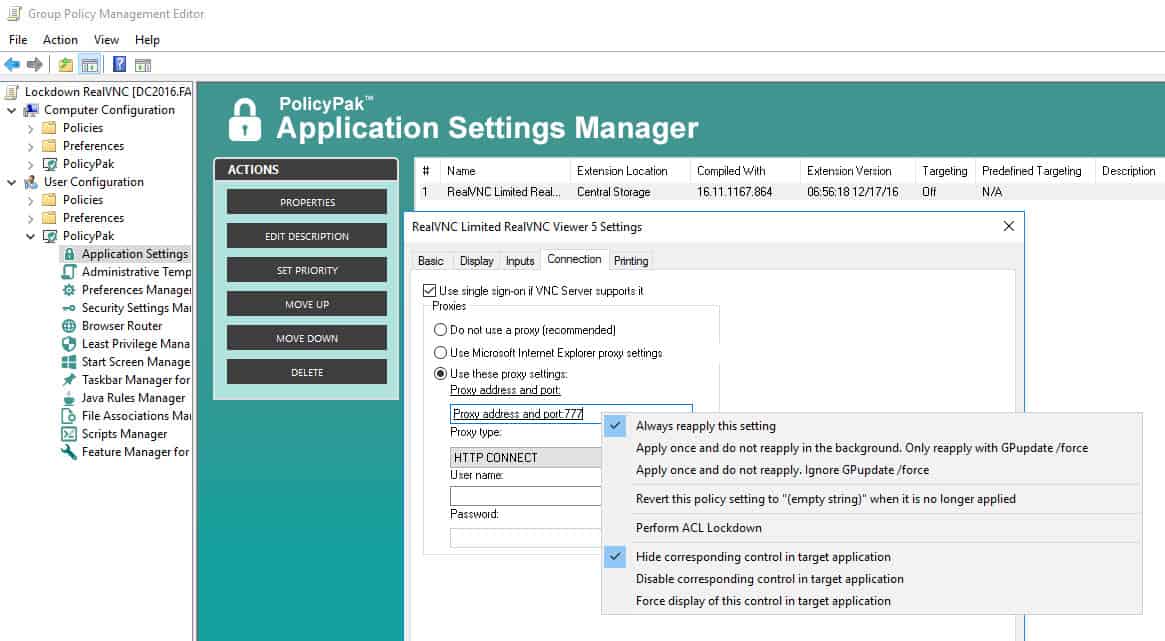Click the MOVE DOWN action button
The width and height of the screenshot is (1165, 641).
click(x=307, y=338)
